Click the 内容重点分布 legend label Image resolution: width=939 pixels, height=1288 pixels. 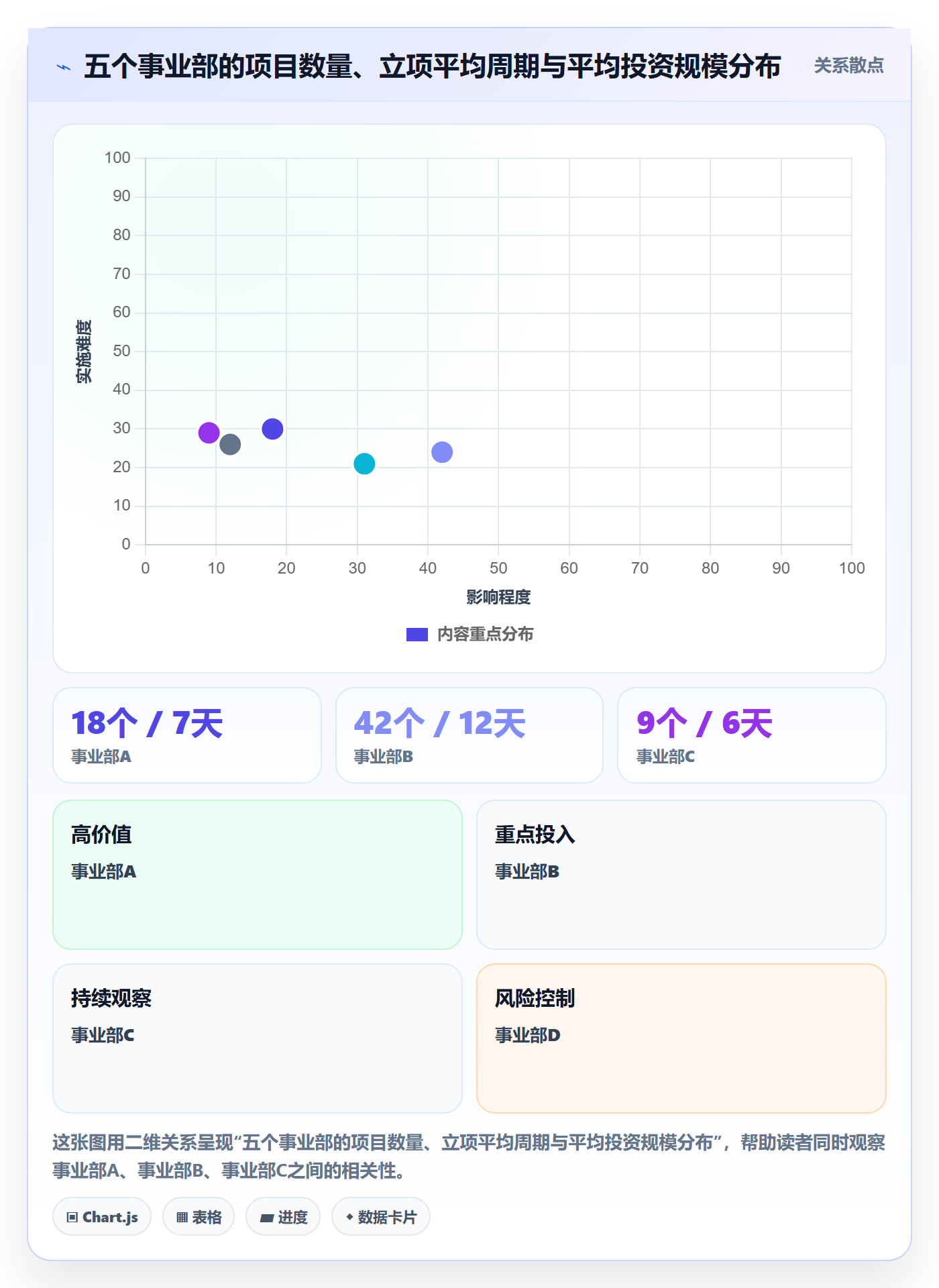coord(485,635)
